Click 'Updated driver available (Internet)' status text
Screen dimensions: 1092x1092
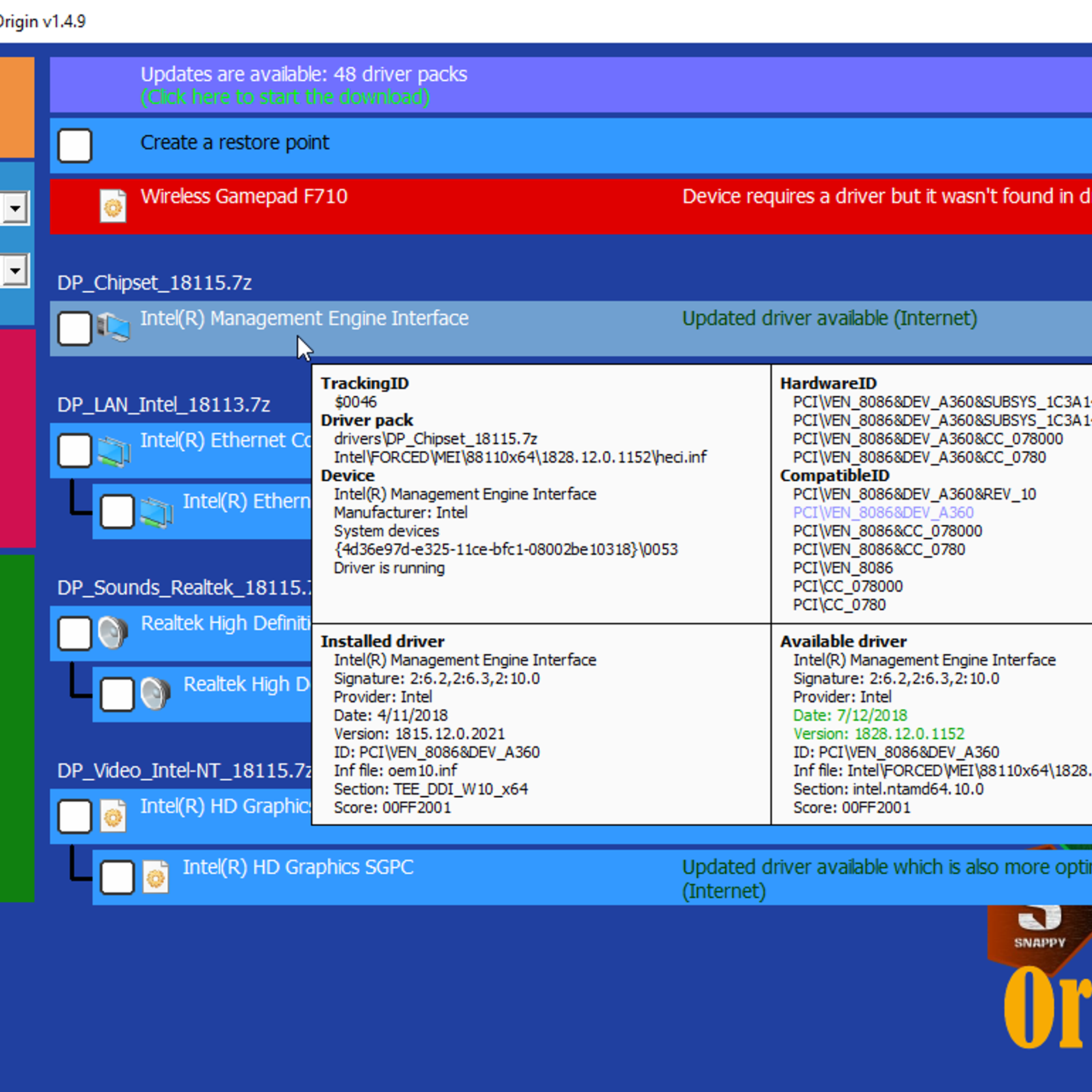click(830, 319)
